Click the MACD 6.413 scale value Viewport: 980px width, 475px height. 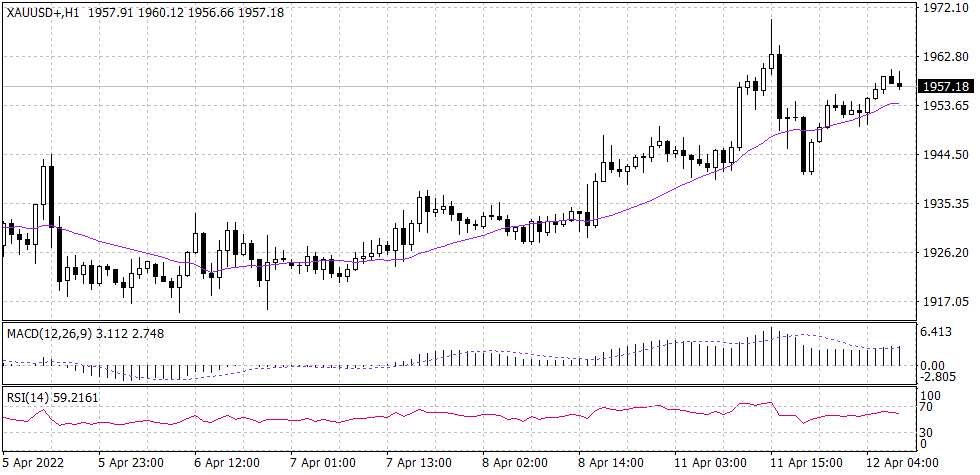[x=936, y=332]
